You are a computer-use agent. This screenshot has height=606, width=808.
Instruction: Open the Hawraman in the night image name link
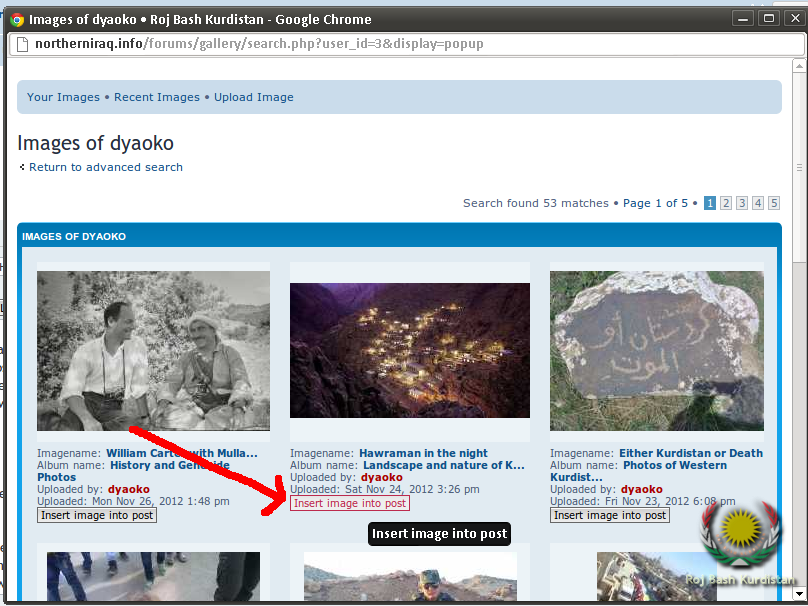click(423, 453)
